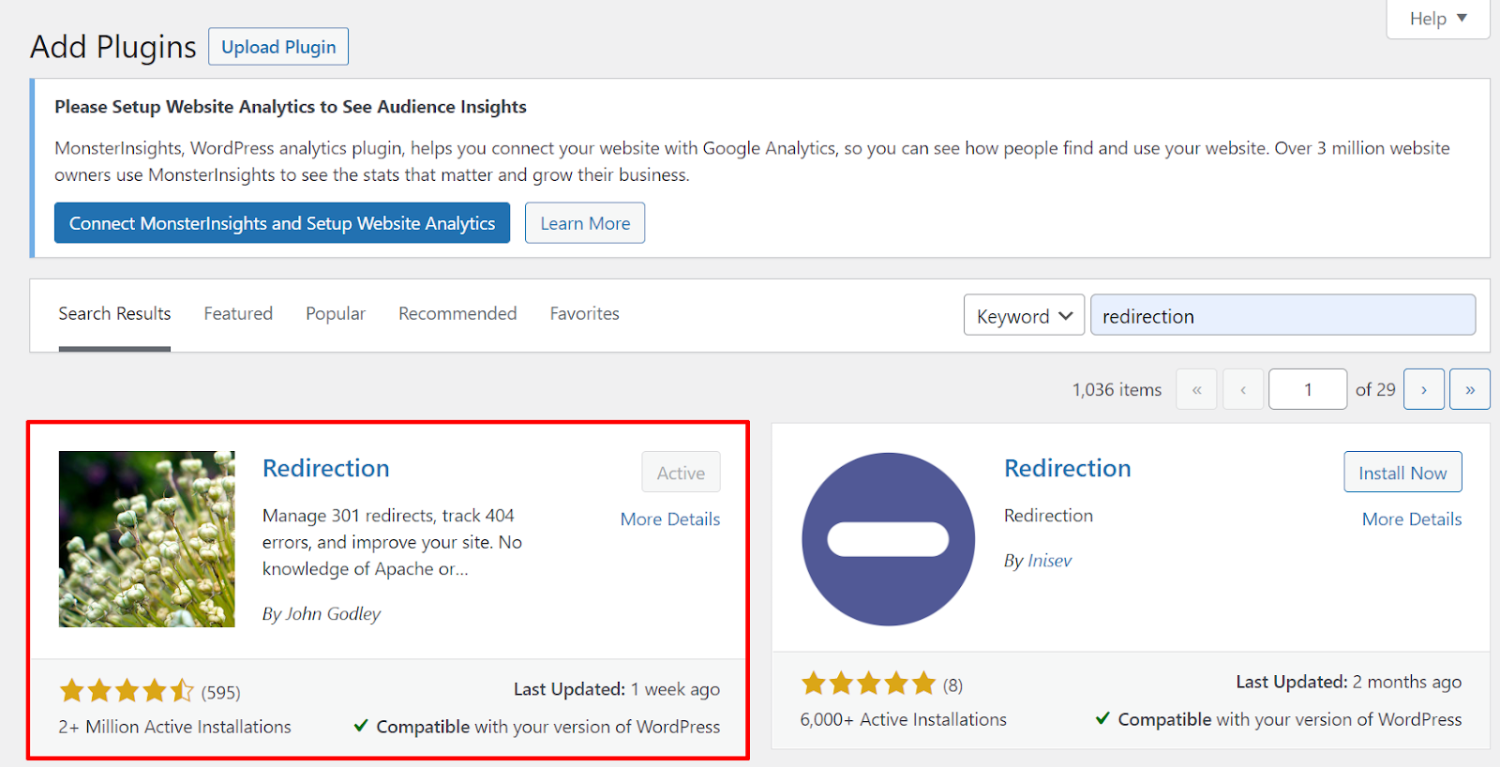The height and width of the screenshot is (767, 1500).
Task: Click the 'of 29' page total text
Action: [1375, 390]
